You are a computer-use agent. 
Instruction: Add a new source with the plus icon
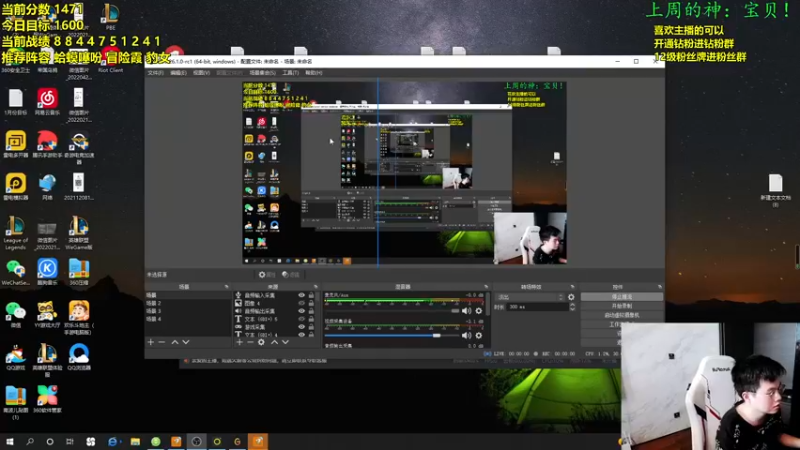[239, 342]
